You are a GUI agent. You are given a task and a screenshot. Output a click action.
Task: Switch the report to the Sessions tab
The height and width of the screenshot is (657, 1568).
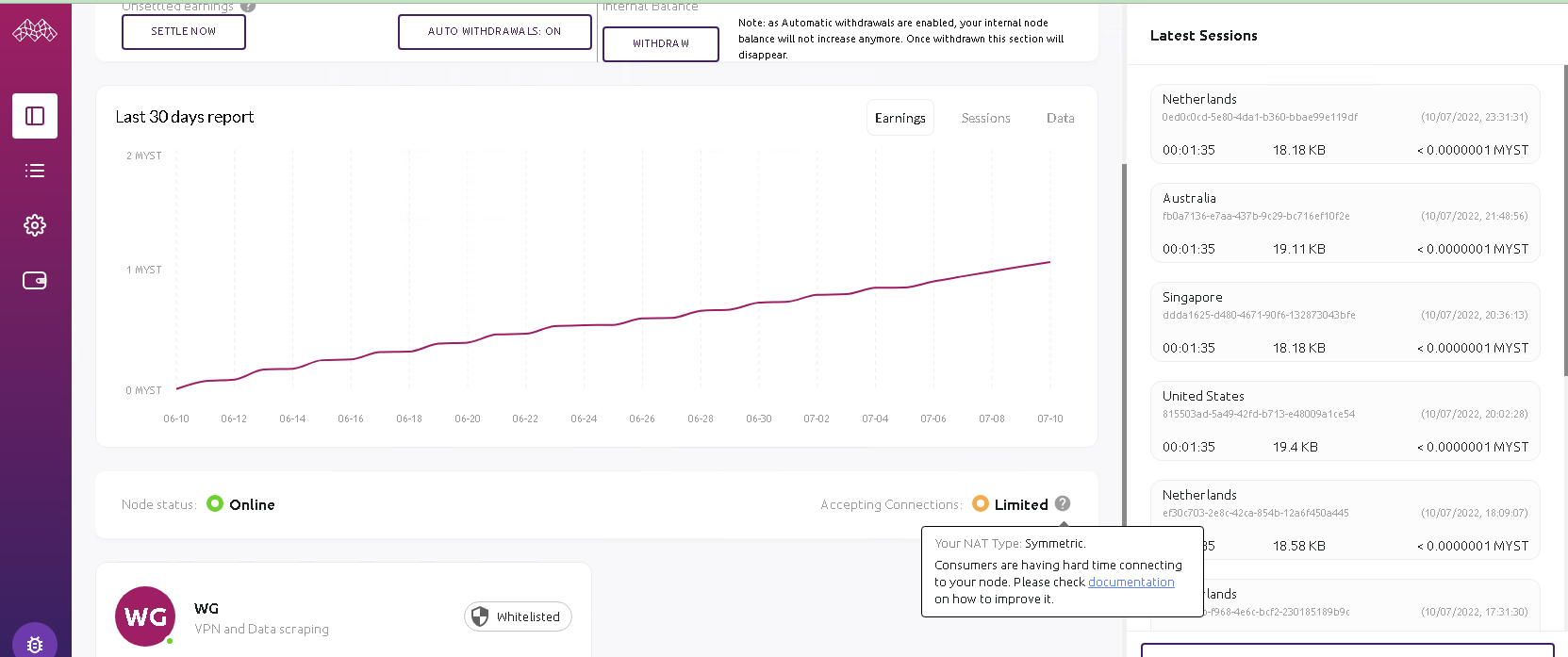tap(985, 118)
